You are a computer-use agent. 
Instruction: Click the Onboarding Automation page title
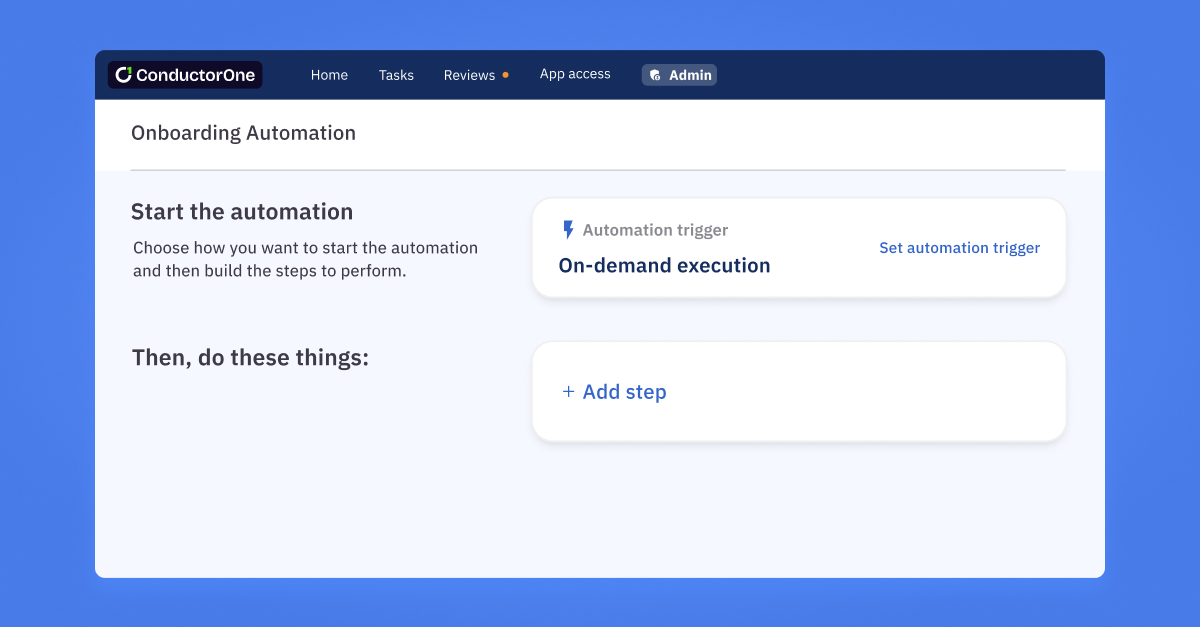click(242, 132)
